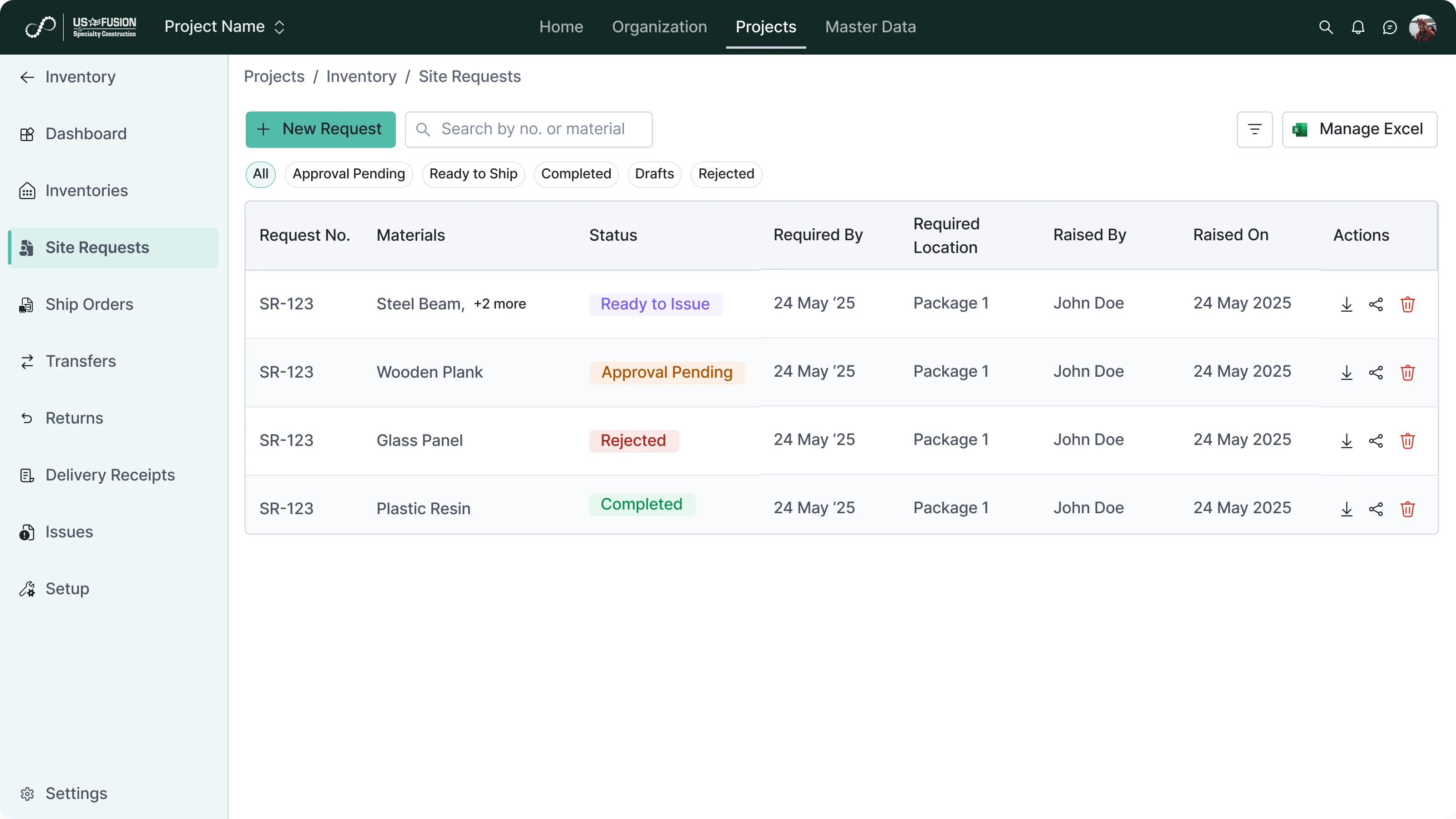Open the chat messages icon
Screen dimensions: 1456x819
tap(1390, 26)
